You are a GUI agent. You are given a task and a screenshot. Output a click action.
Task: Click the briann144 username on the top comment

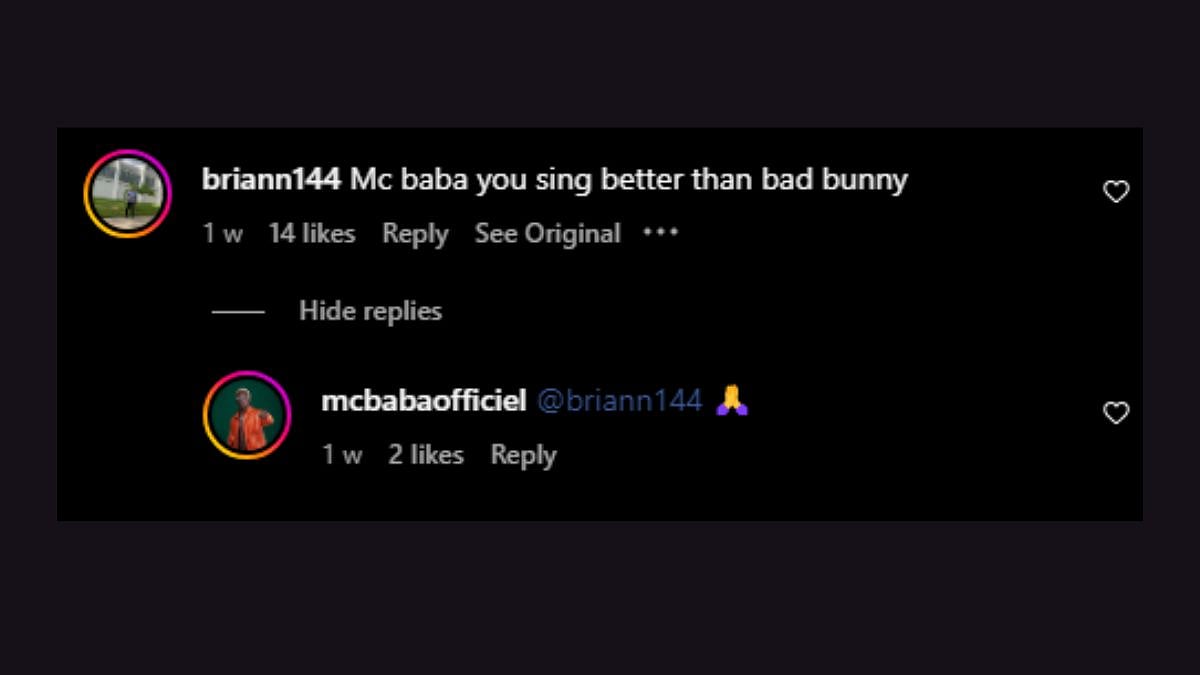click(271, 181)
